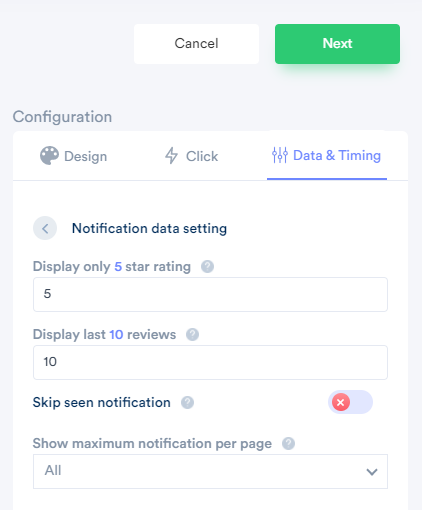
Task: Expand the maximum notification per page dropdown
Action: pos(210,471)
